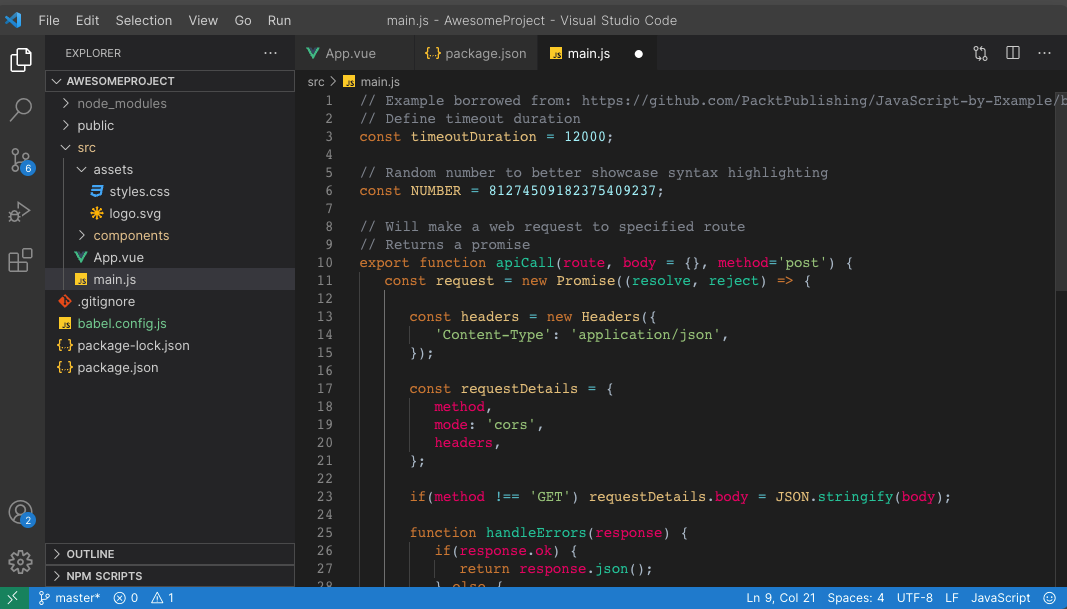Select main.js in the explorer tree
This screenshot has height=609, width=1067.
coord(170,279)
